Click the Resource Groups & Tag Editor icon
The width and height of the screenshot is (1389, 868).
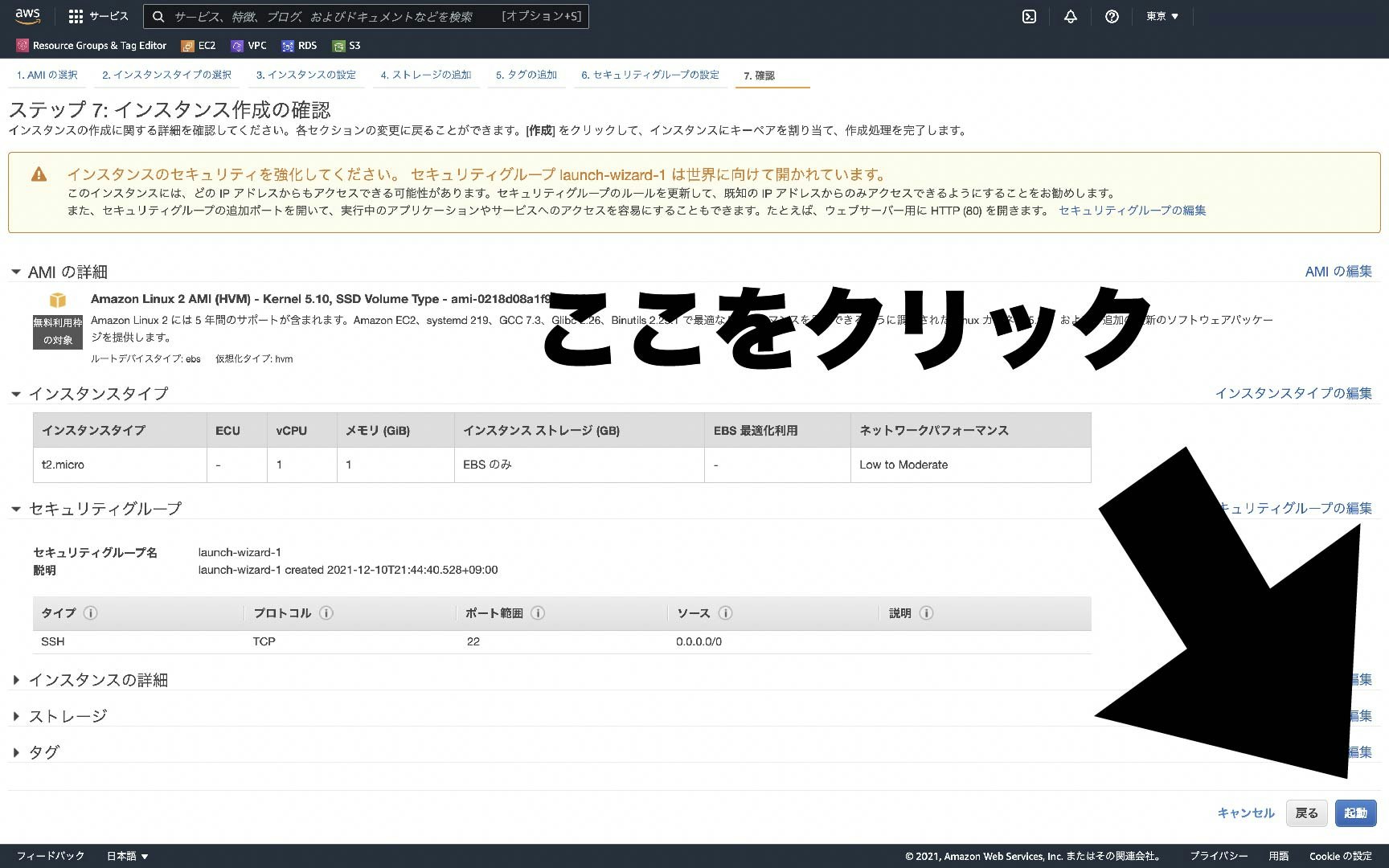pyautogui.click(x=23, y=46)
